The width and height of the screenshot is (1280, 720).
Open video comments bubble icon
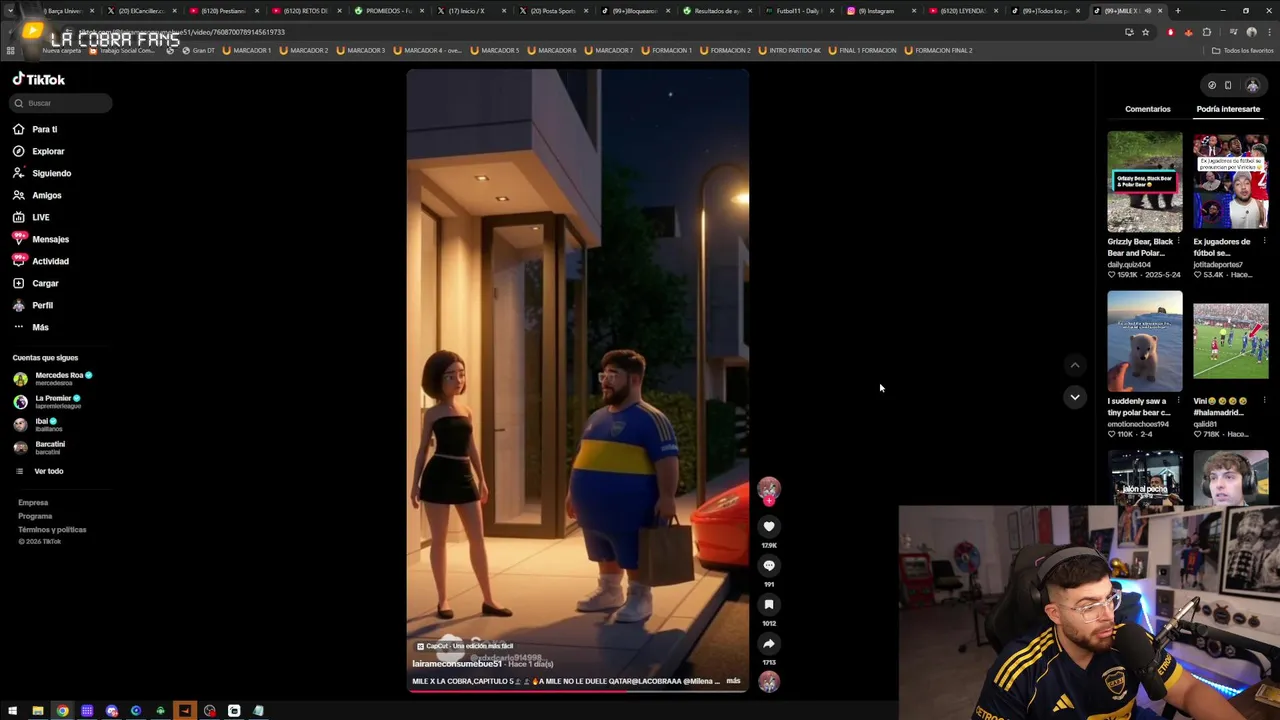[769, 565]
